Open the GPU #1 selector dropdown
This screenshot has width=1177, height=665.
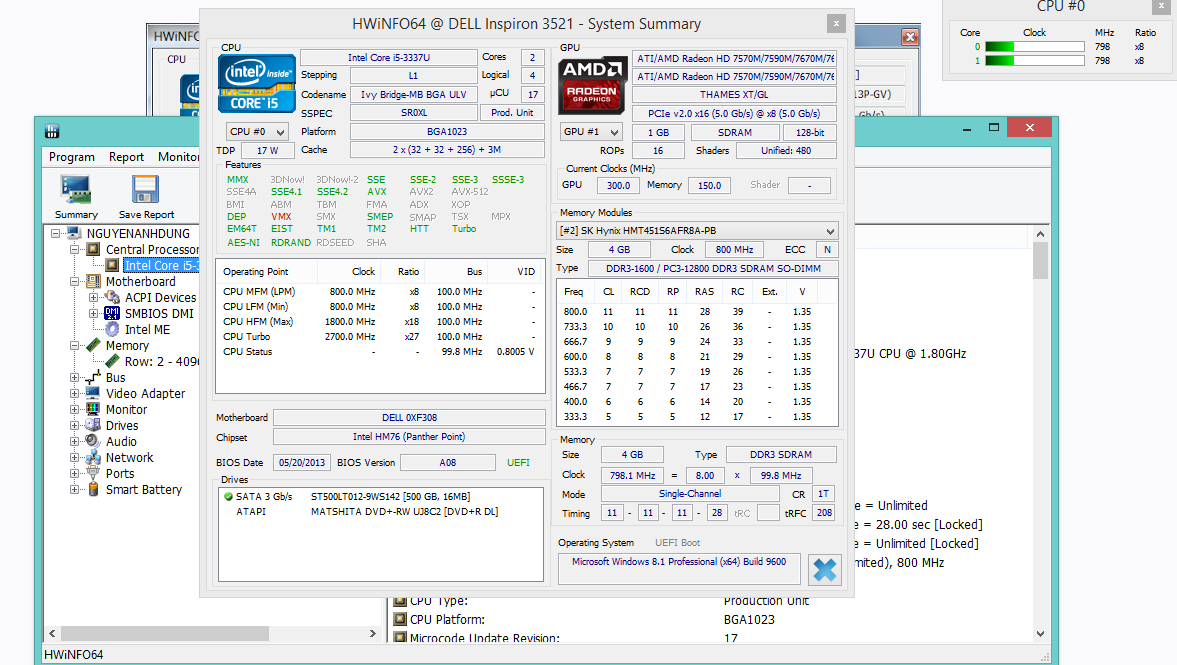(592, 131)
